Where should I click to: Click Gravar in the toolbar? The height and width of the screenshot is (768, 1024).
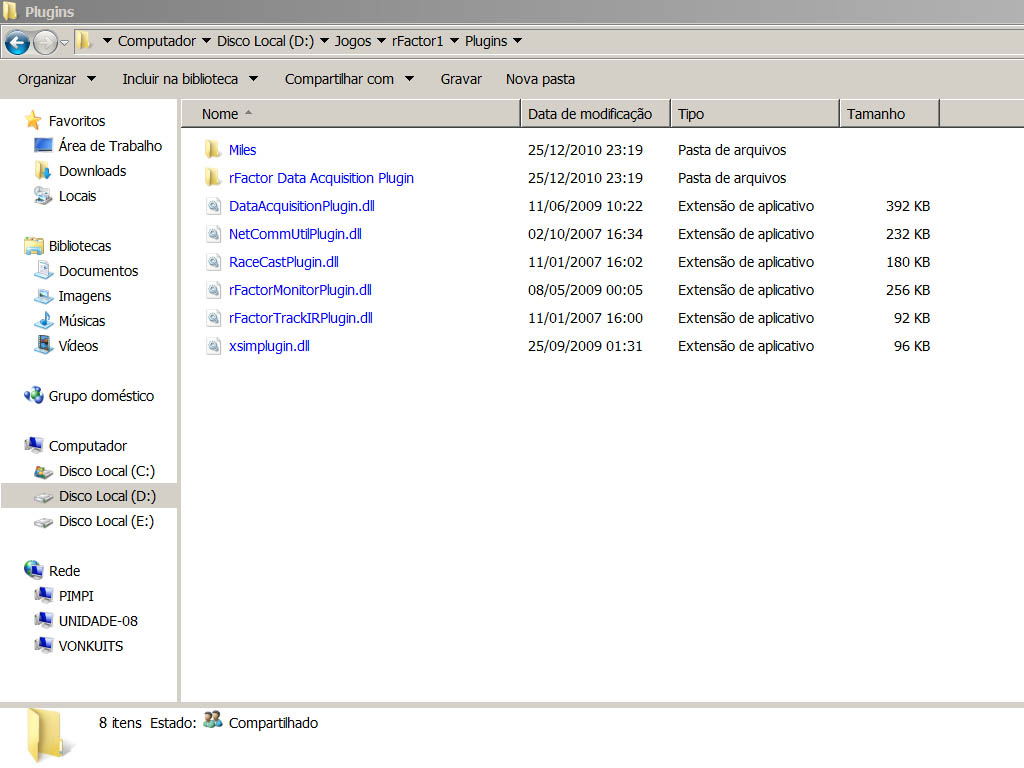[x=461, y=79]
